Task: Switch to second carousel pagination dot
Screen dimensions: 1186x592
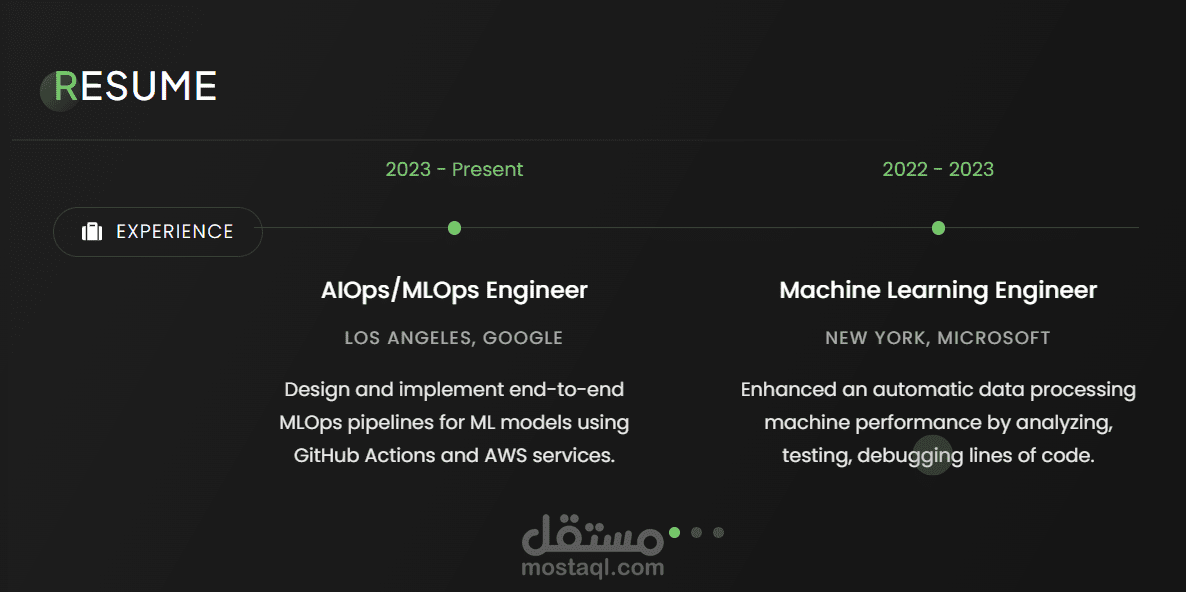Action: click(x=697, y=532)
